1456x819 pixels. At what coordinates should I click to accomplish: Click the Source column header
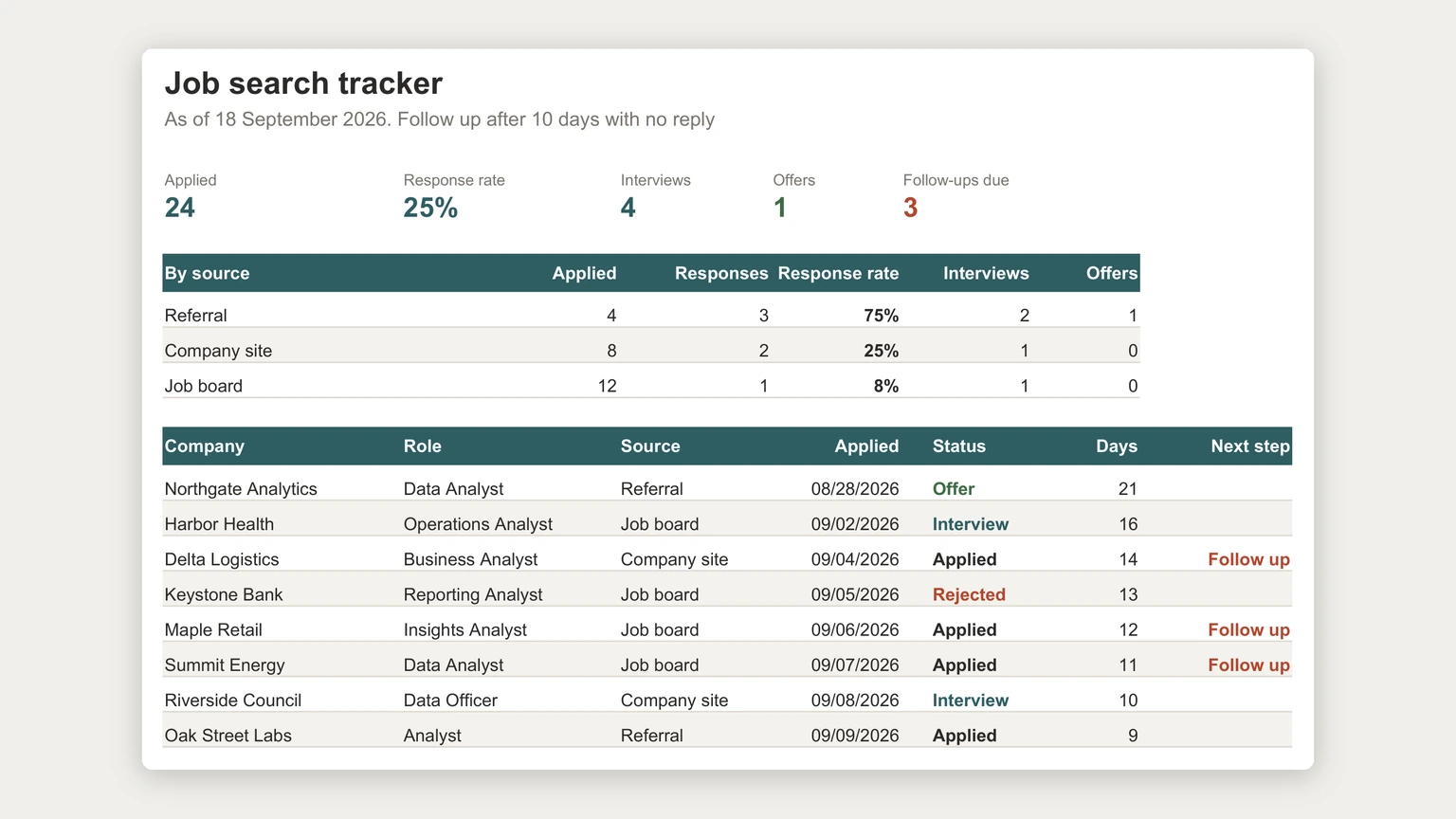point(650,446)
